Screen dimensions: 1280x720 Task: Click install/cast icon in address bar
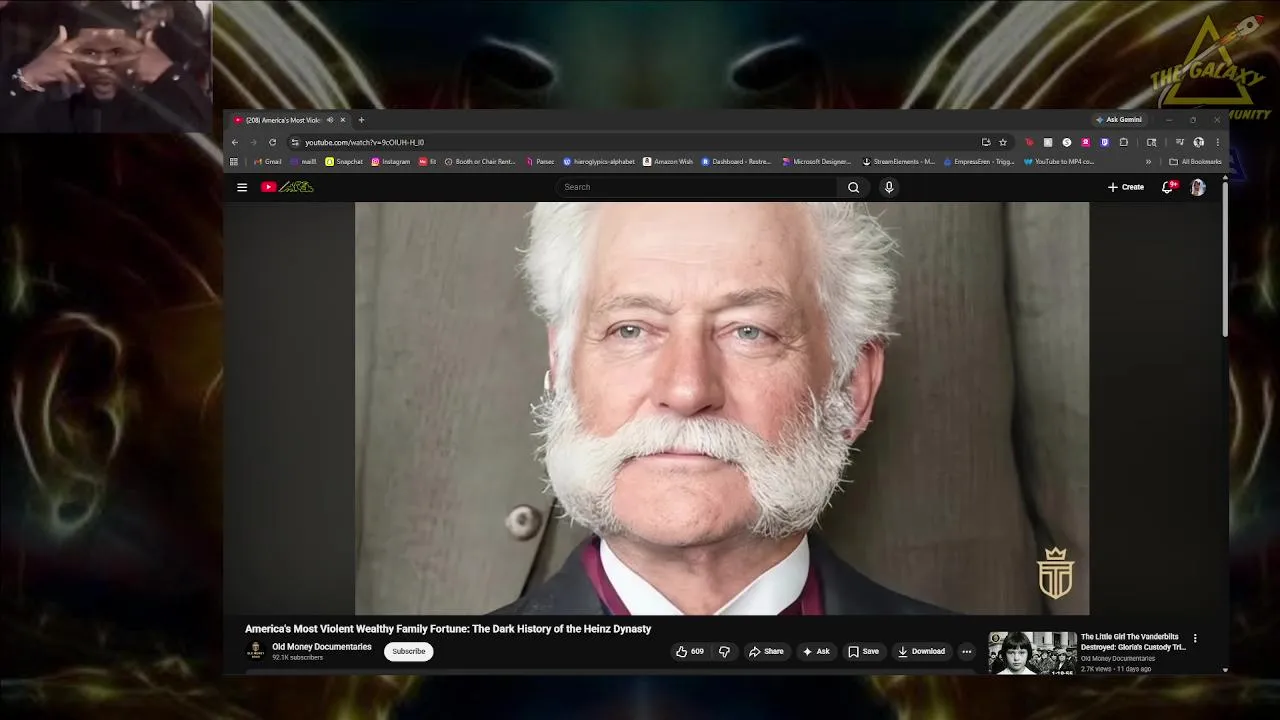click(986, 142)
